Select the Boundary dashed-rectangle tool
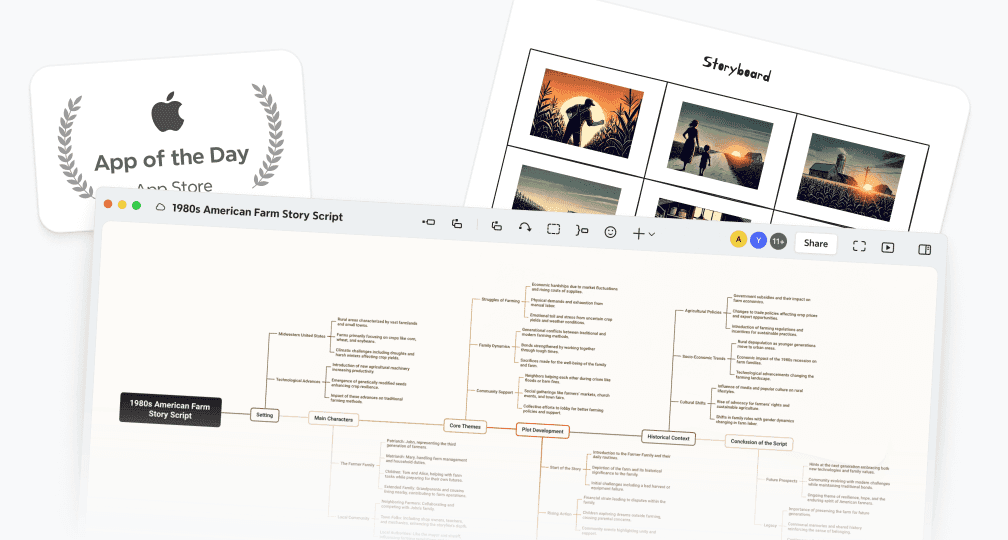The image size is (1008, 540). (553, 229)
